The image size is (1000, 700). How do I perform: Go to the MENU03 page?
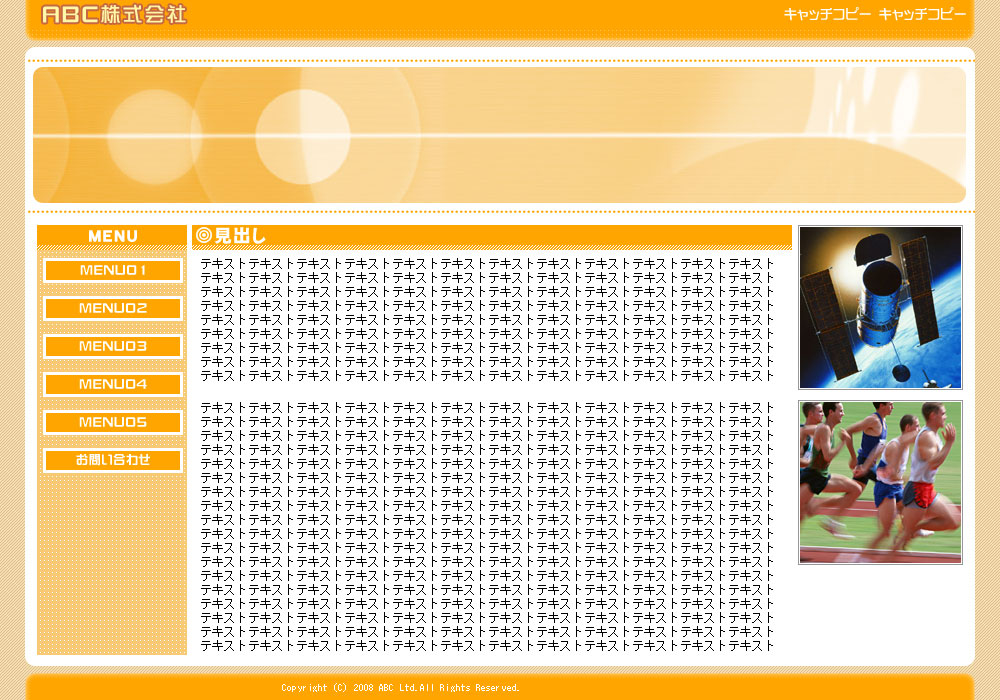tap(113, 346)
